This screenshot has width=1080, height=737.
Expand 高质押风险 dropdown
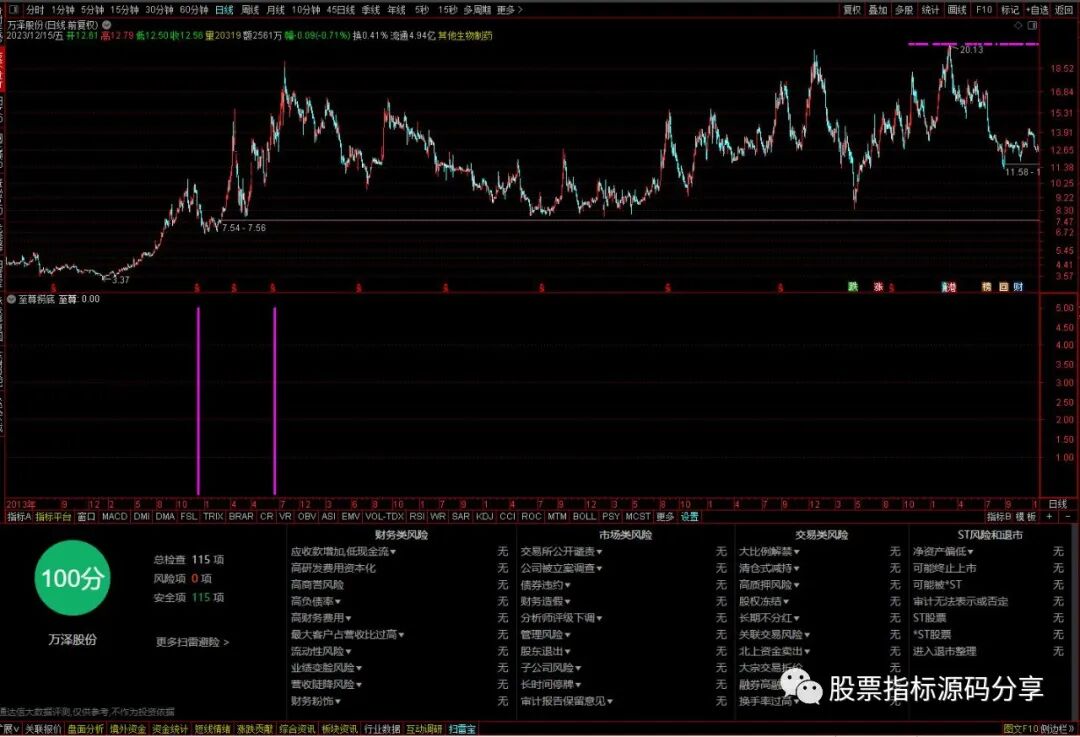click(769, 585)
